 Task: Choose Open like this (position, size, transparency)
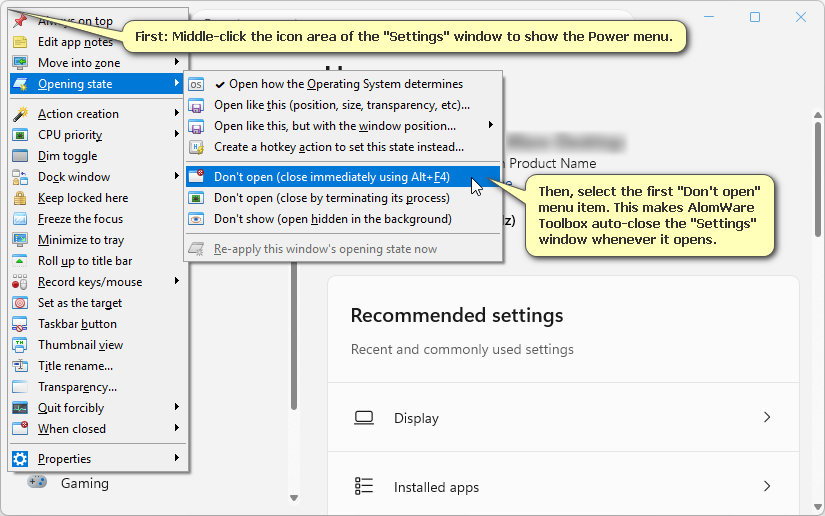[x=343, y=105]
